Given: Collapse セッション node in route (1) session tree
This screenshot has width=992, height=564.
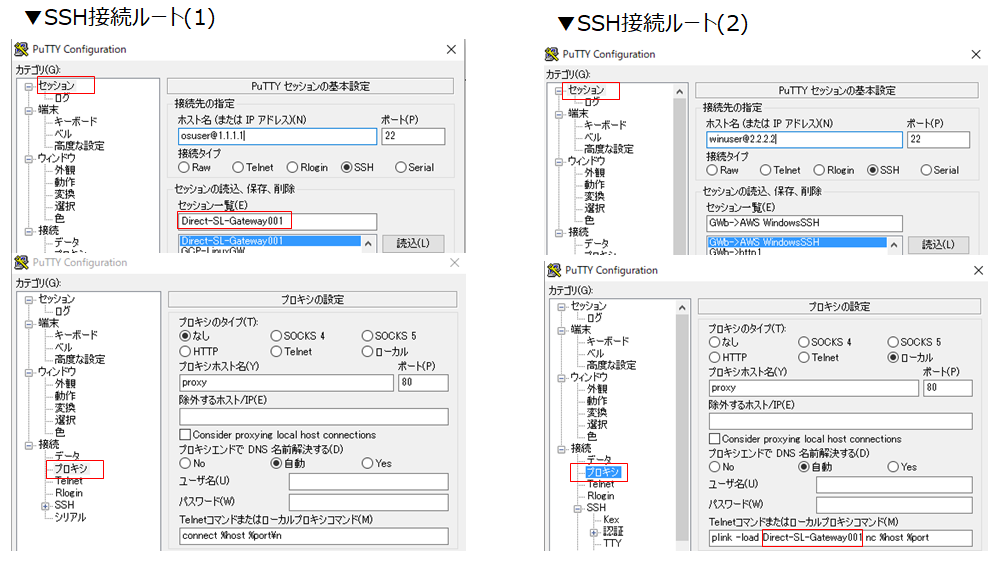Looking at the screenshot, I should coord(28,86).
